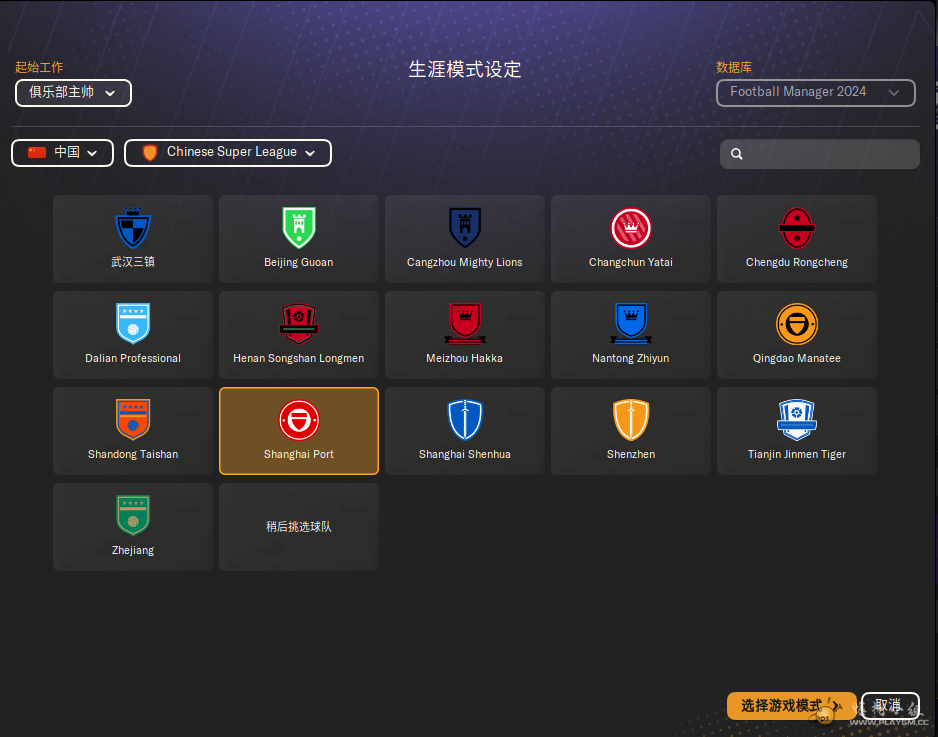Click the Qingdao Manatee orange badge
Screen dimensions: 938x737
(797, 324)
